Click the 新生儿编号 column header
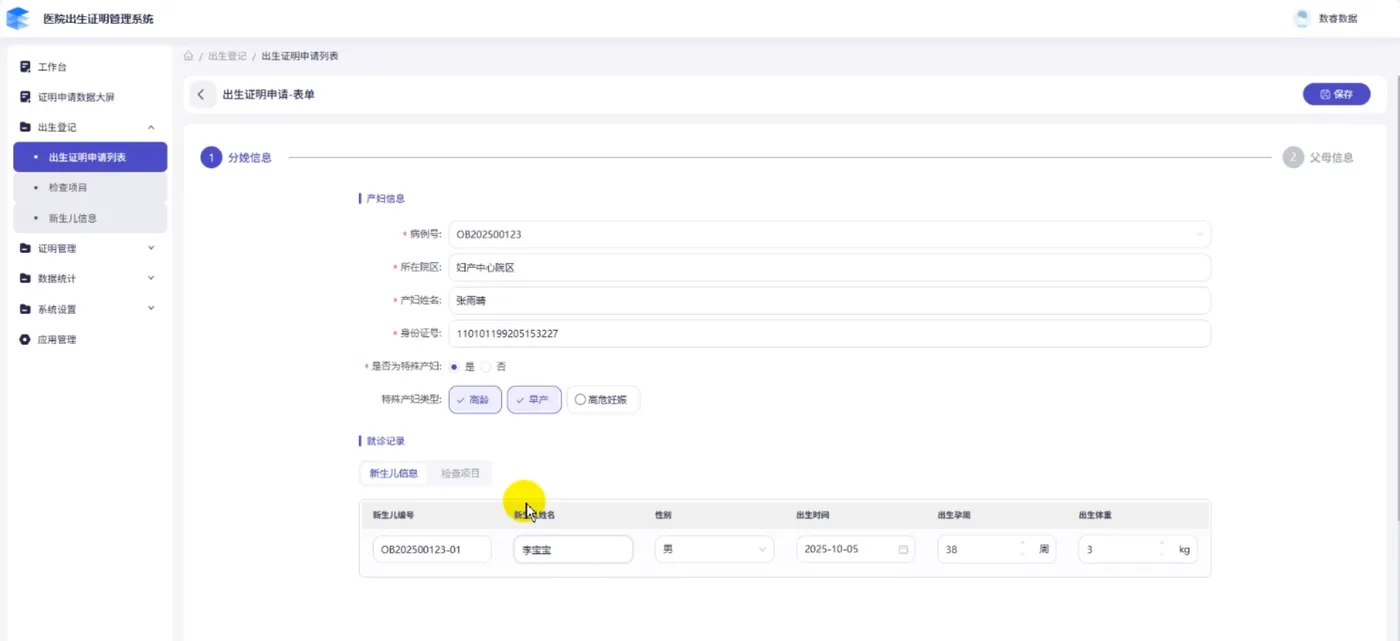Screen dimensions: 1400x641 click(x=394, y=515)
